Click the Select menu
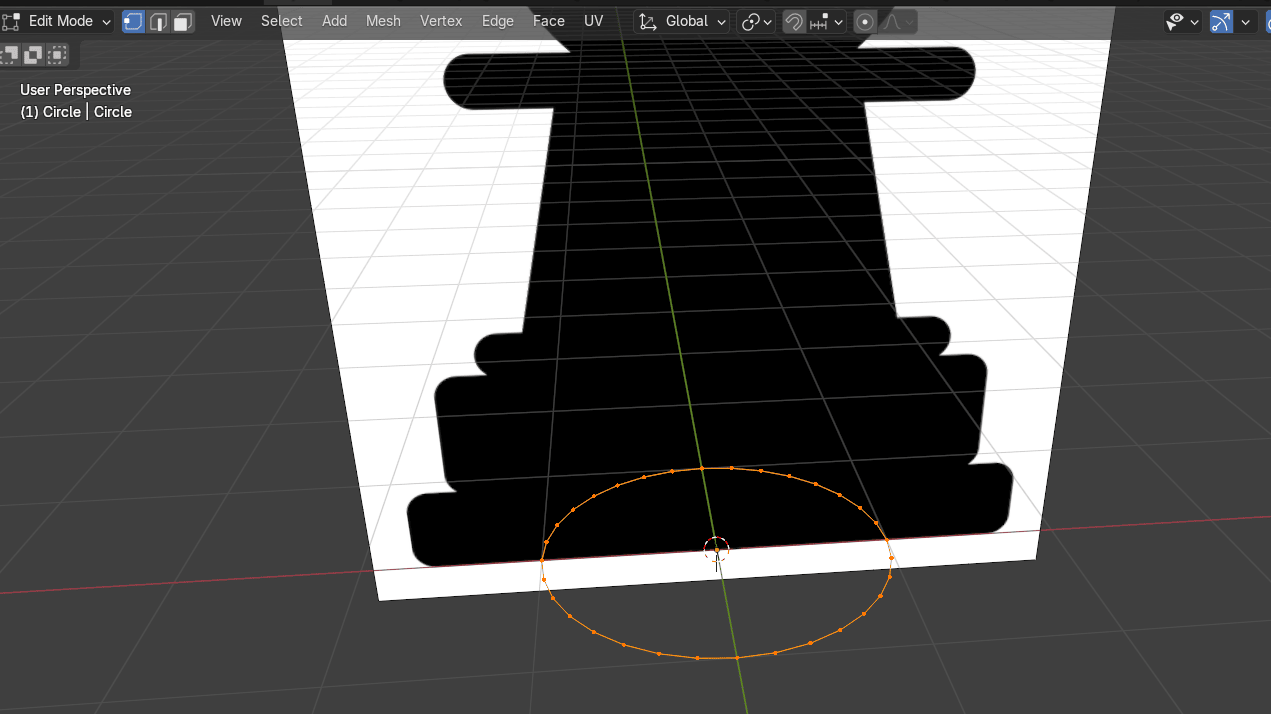Viewport: 1271px width, 714px height. [x=281, y=21]
